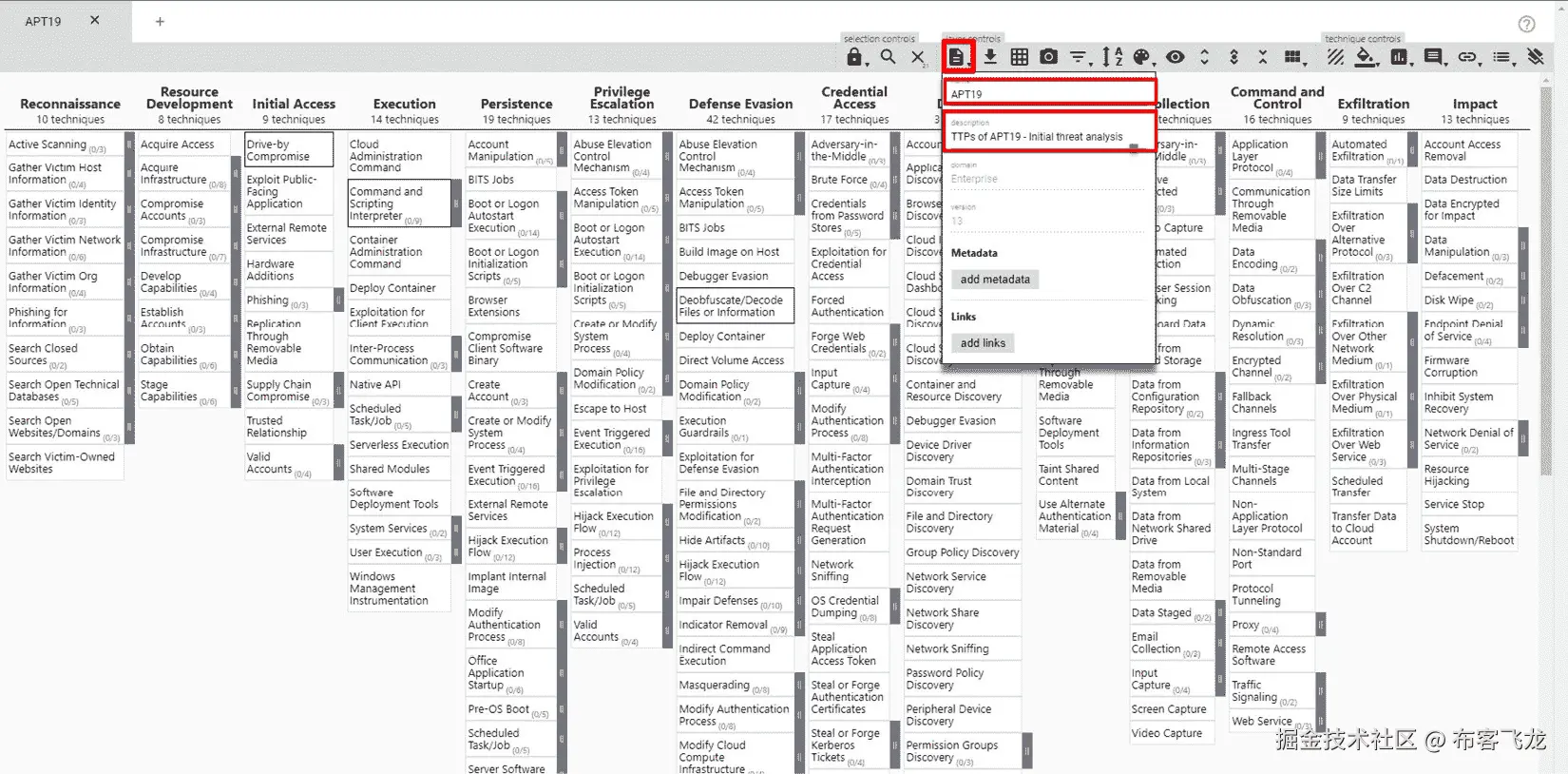Open the help question mark icon
The width and height of the screenshot is (1568, 774).
tap(1526, 25)
